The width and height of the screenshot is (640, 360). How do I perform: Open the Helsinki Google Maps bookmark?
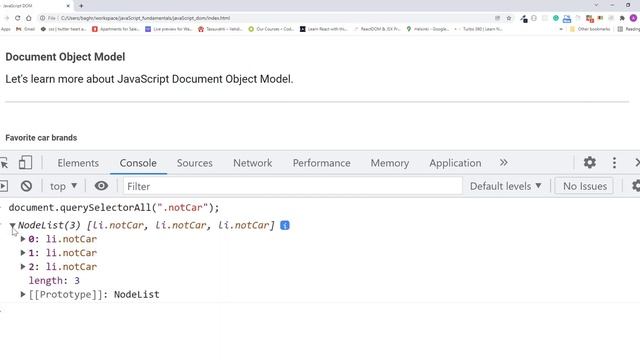tap(427, 29)
